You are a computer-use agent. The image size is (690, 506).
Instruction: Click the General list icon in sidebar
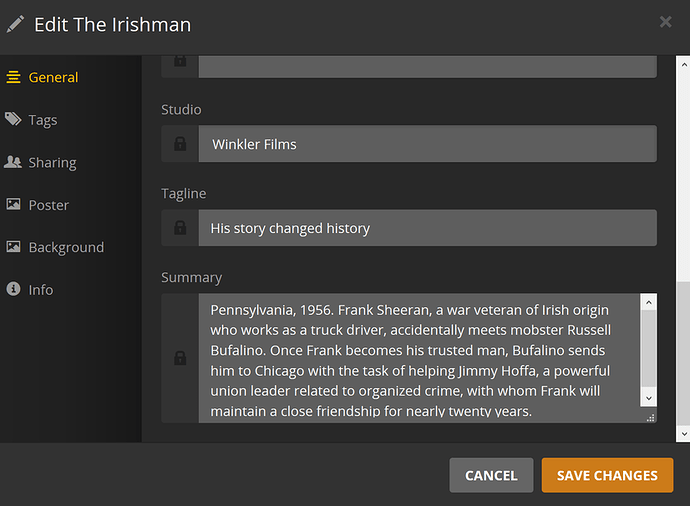(x=13, y=77)
